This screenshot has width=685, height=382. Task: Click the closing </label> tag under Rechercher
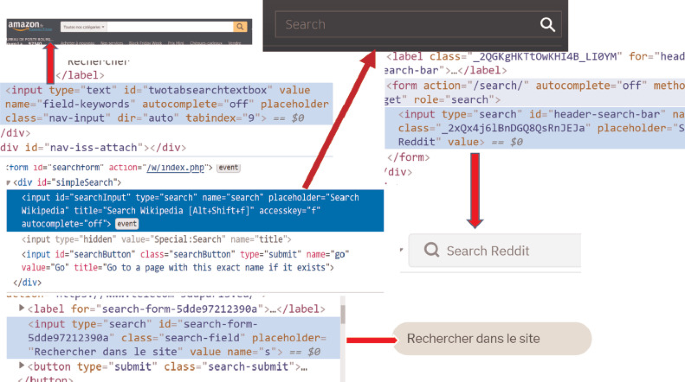click(80, 75)
